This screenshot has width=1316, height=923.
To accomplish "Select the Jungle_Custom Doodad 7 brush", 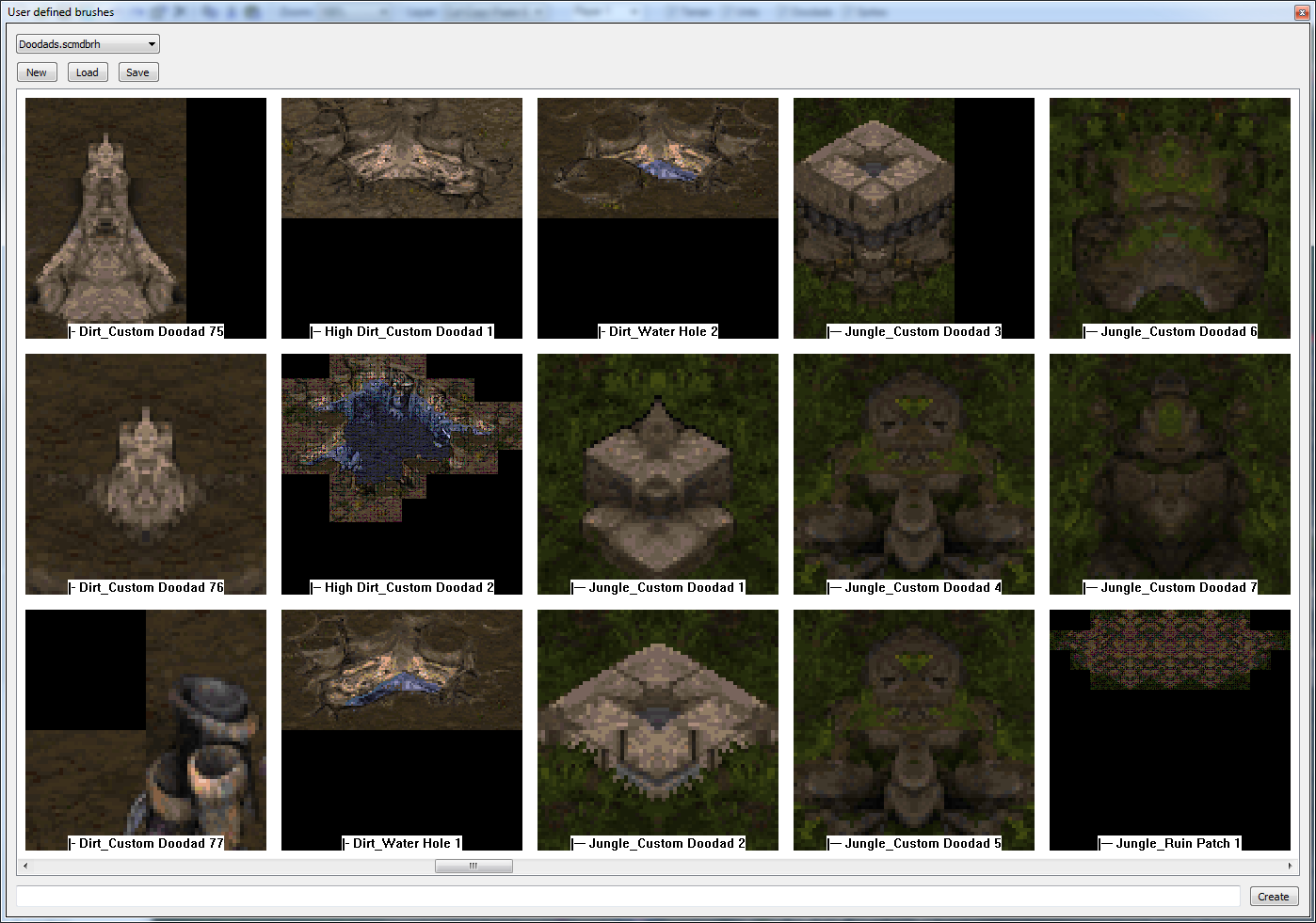I will point(1170,474).
